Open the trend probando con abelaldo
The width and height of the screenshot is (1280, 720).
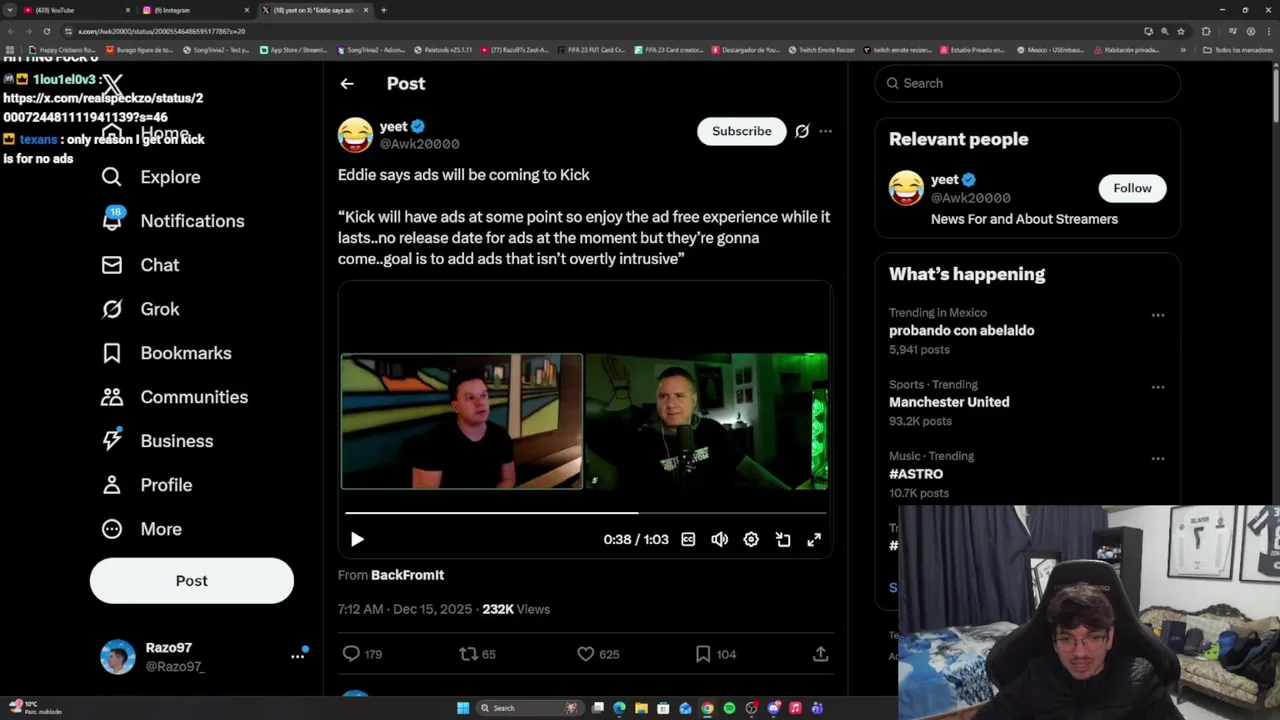tap(961, 330)
